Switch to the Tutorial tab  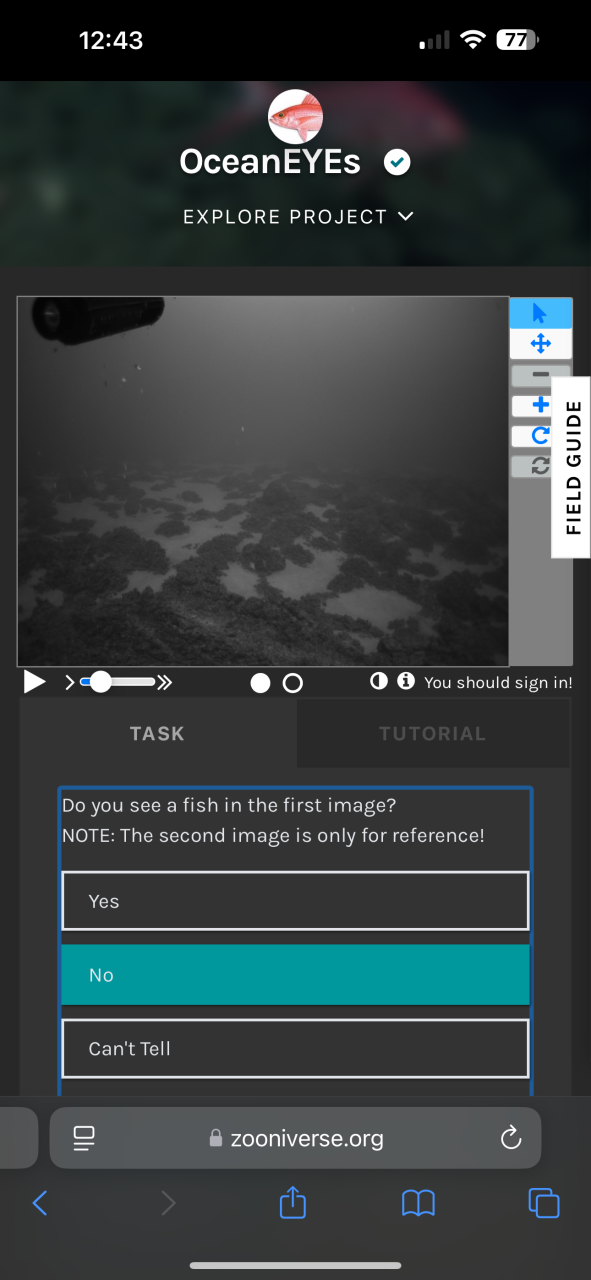pos(432,733)
